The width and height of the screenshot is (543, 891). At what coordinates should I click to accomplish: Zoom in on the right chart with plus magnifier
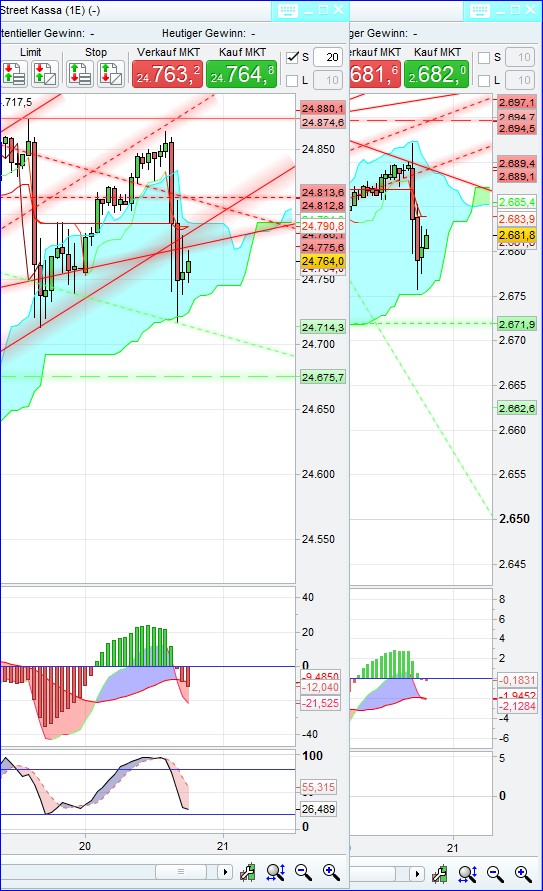point(523,873)
